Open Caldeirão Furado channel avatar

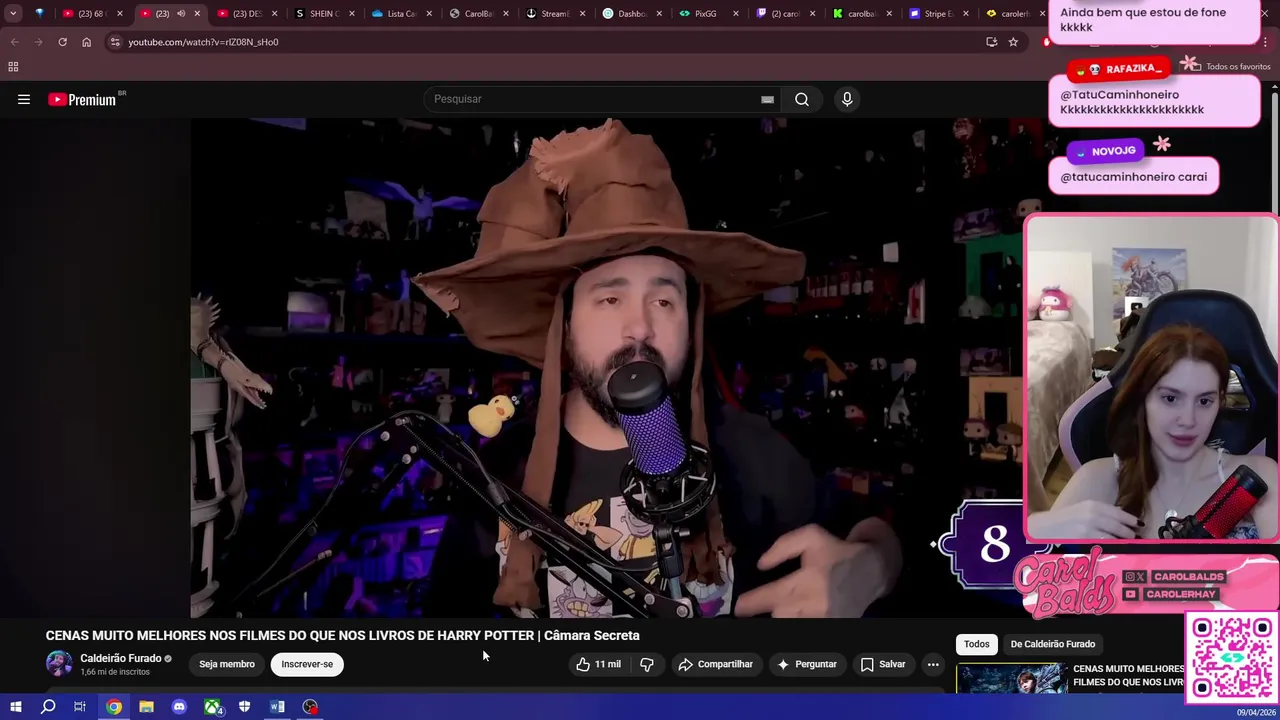[59, 664]
